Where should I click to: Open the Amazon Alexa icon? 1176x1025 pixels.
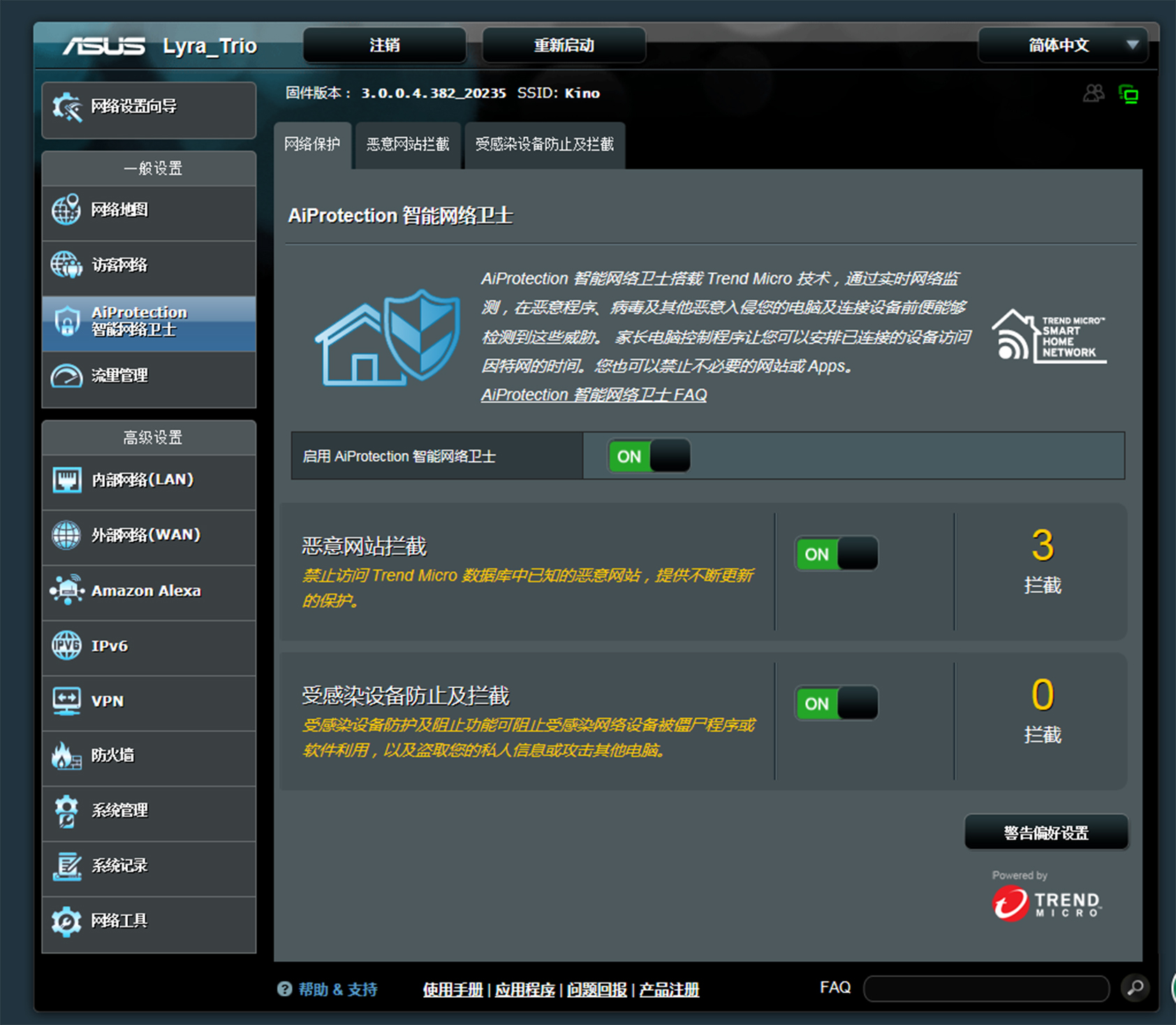coord(66,591)
